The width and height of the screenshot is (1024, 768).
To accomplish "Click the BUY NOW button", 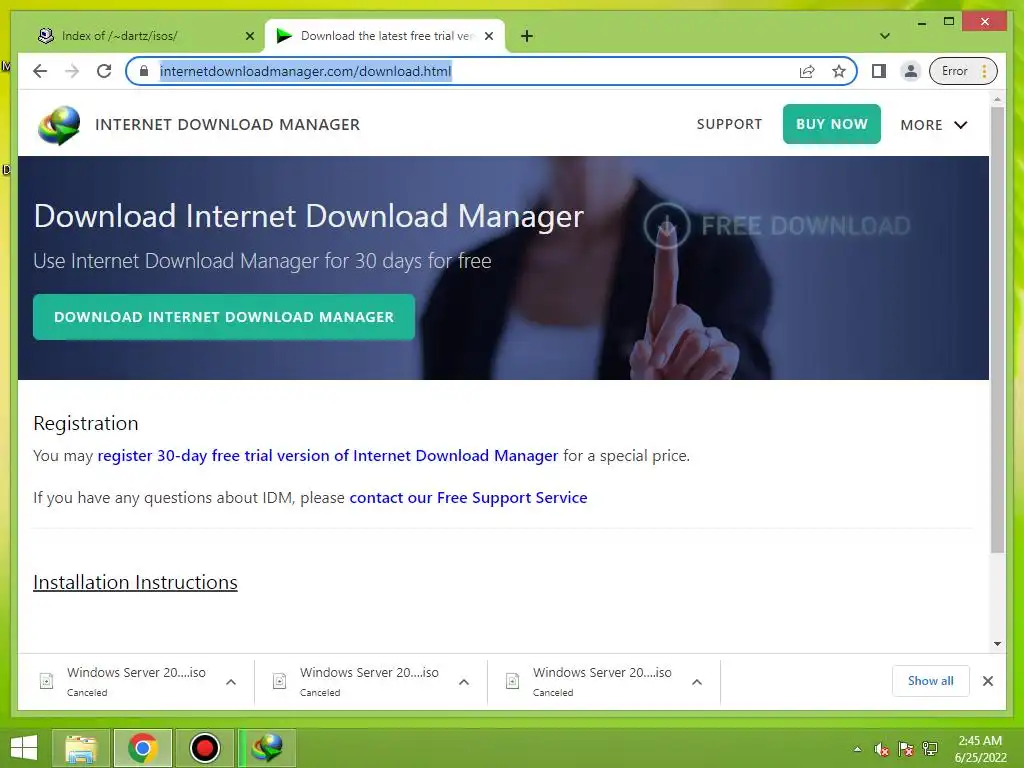I will click(x=831, y=124).
